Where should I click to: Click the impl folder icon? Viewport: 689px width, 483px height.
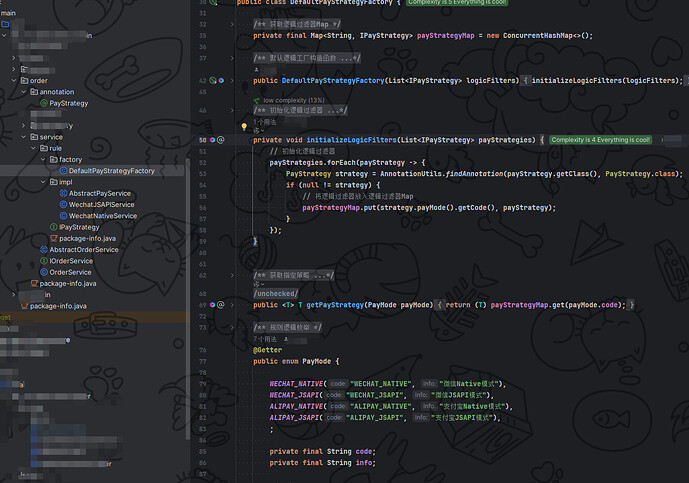pos(54,182)
